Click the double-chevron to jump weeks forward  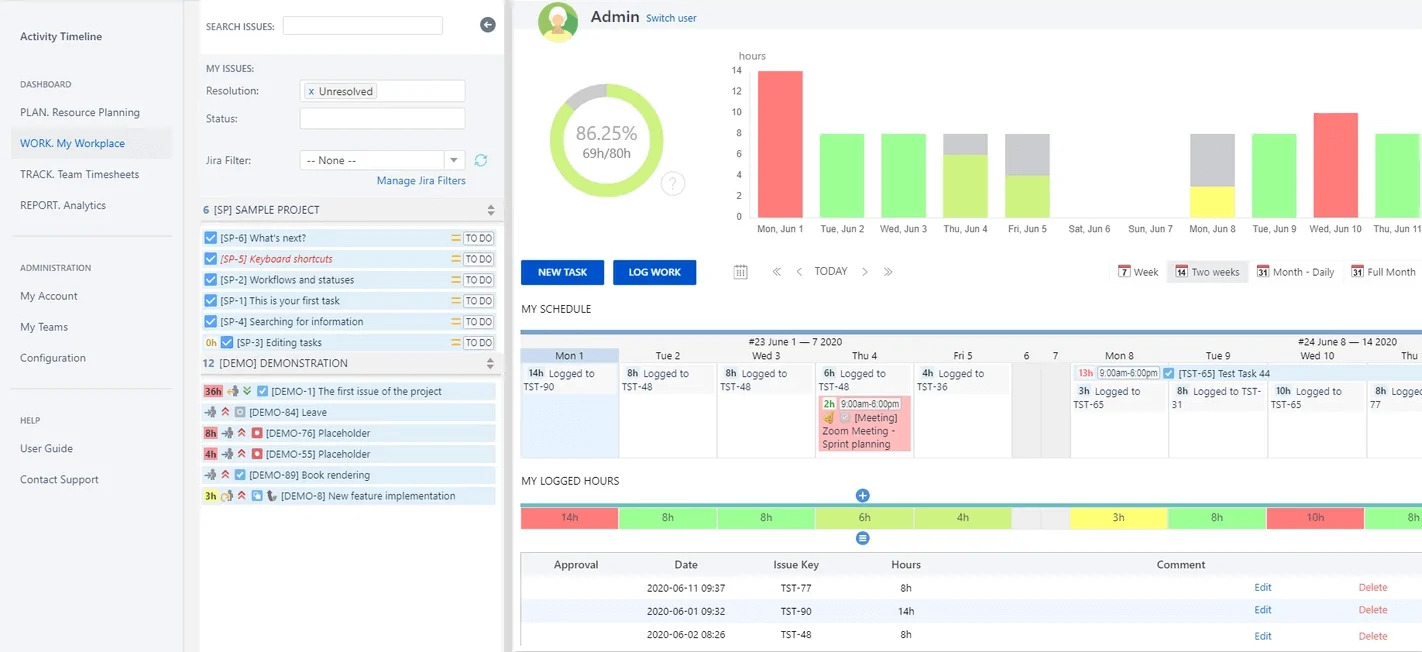[x=889, y=271]
